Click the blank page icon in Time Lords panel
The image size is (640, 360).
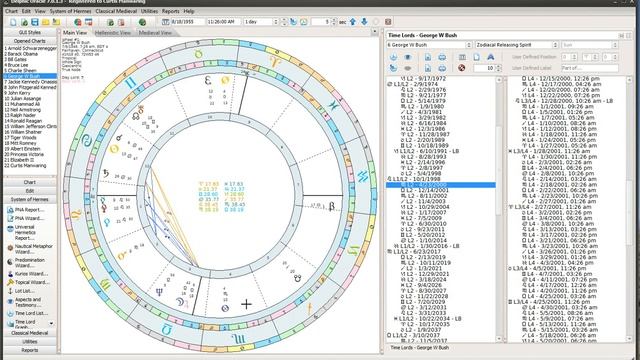point(476,57)
